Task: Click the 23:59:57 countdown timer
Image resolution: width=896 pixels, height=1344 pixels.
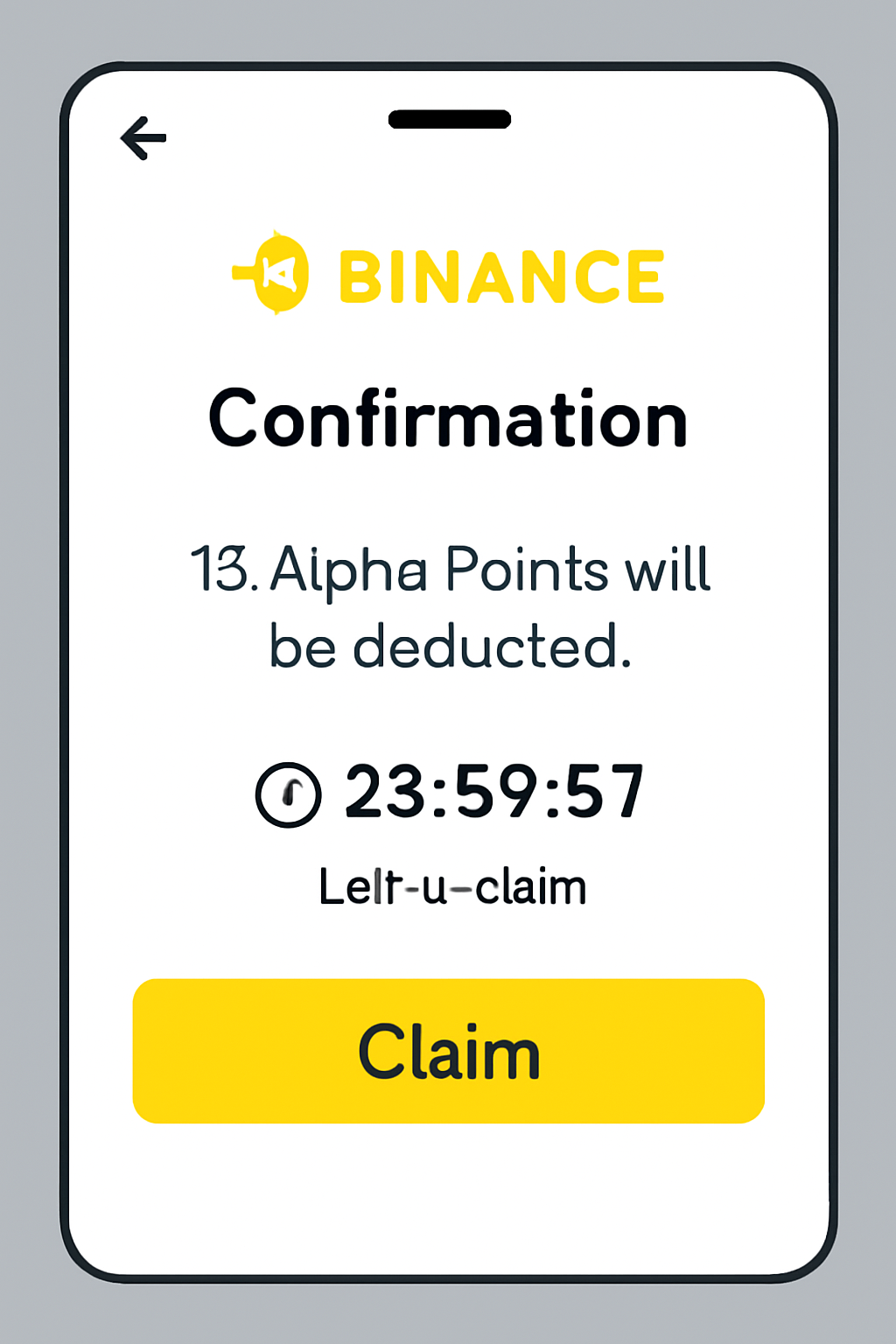Action: [x=494, y=792]
